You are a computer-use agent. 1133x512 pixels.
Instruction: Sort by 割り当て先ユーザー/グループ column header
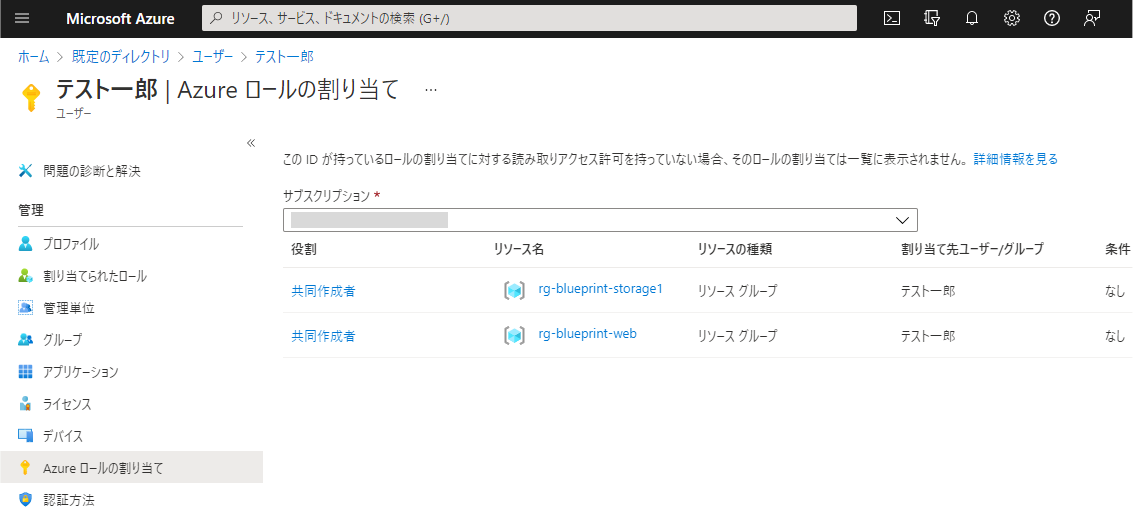pyautogui.click(x=972, y=249)
